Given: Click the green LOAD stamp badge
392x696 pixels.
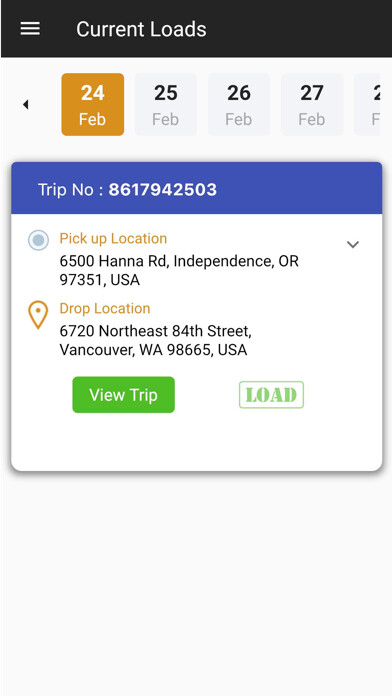Looking at the screenshot, I should (x=271, y=395).
